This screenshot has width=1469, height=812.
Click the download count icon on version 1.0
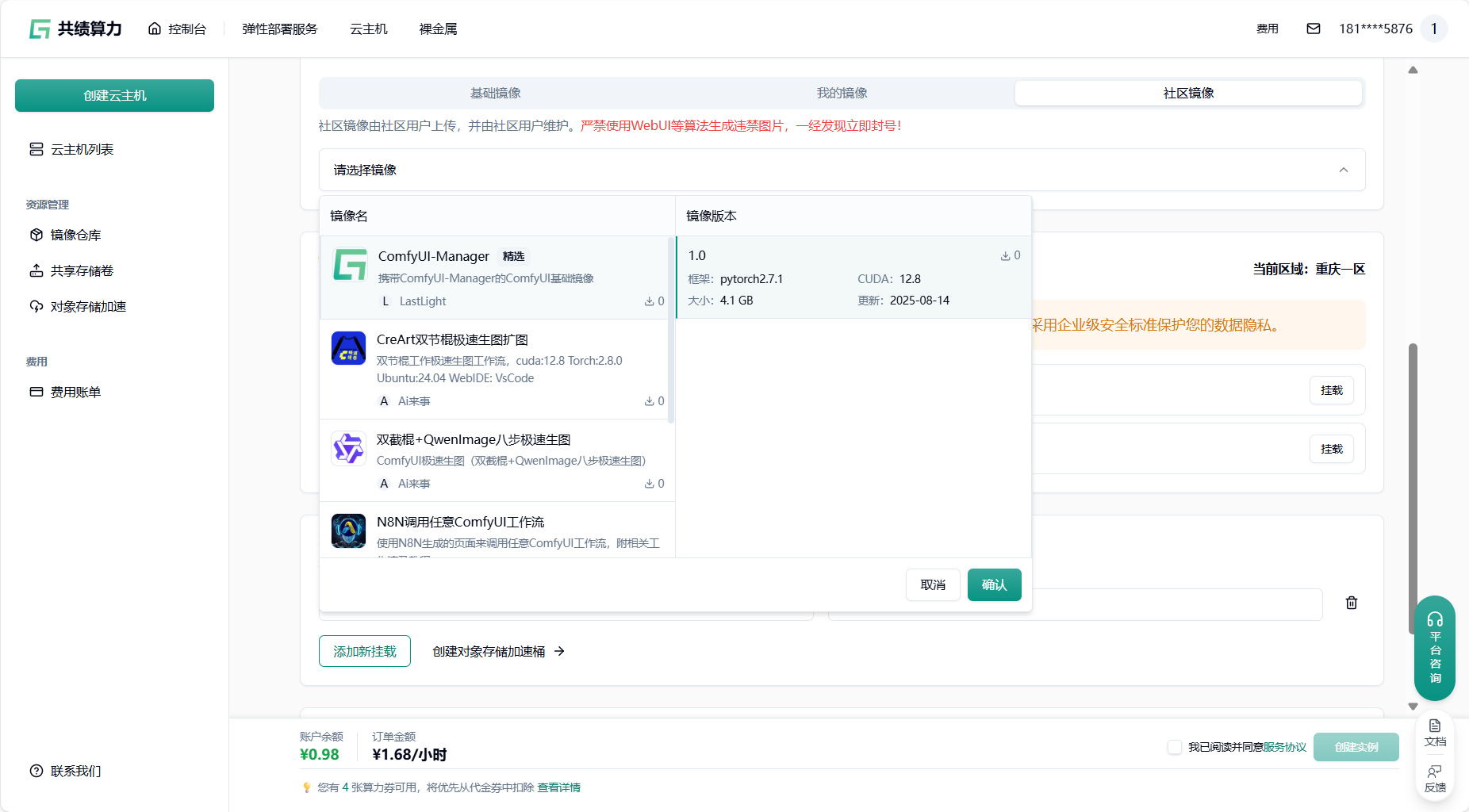[1005, 255]
